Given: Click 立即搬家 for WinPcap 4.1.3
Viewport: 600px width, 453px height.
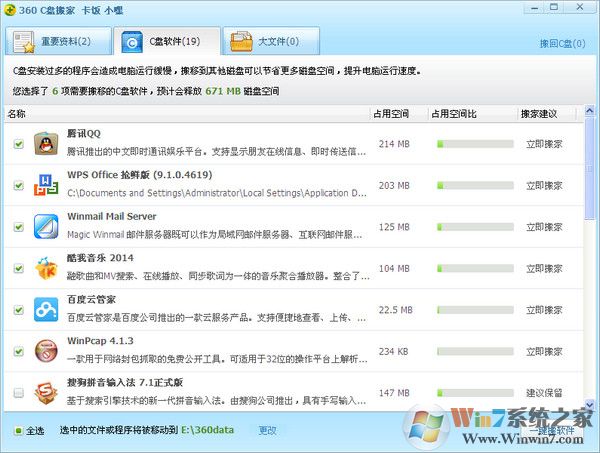Looking at the screenshot, I should pyautogui.click(x=544, y=352).
